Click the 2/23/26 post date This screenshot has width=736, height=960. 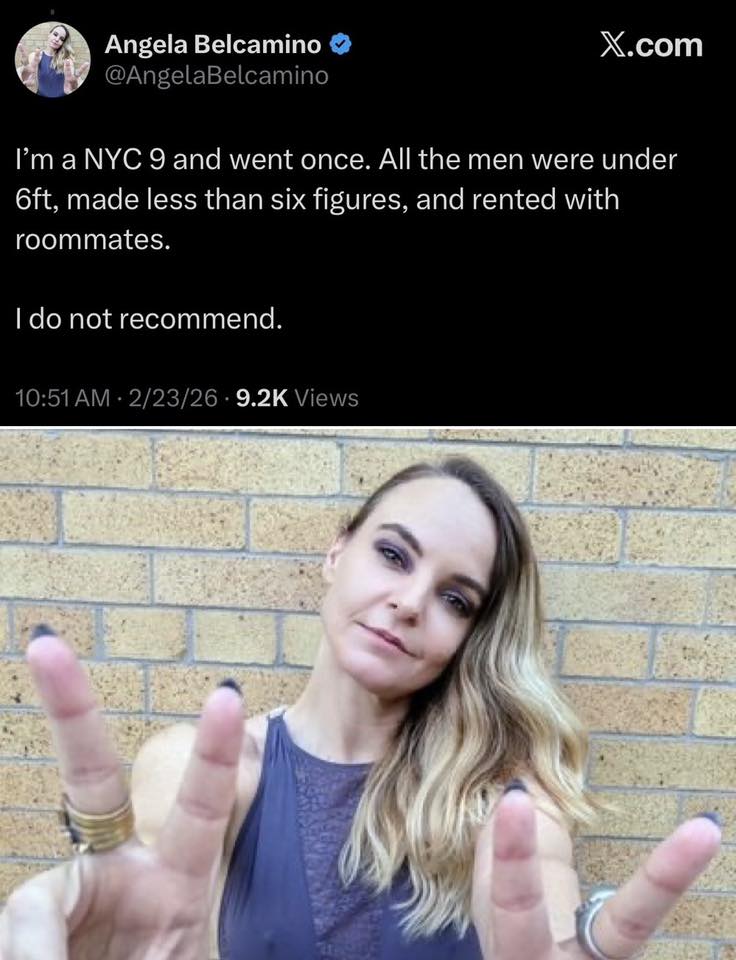pos(173,398)
